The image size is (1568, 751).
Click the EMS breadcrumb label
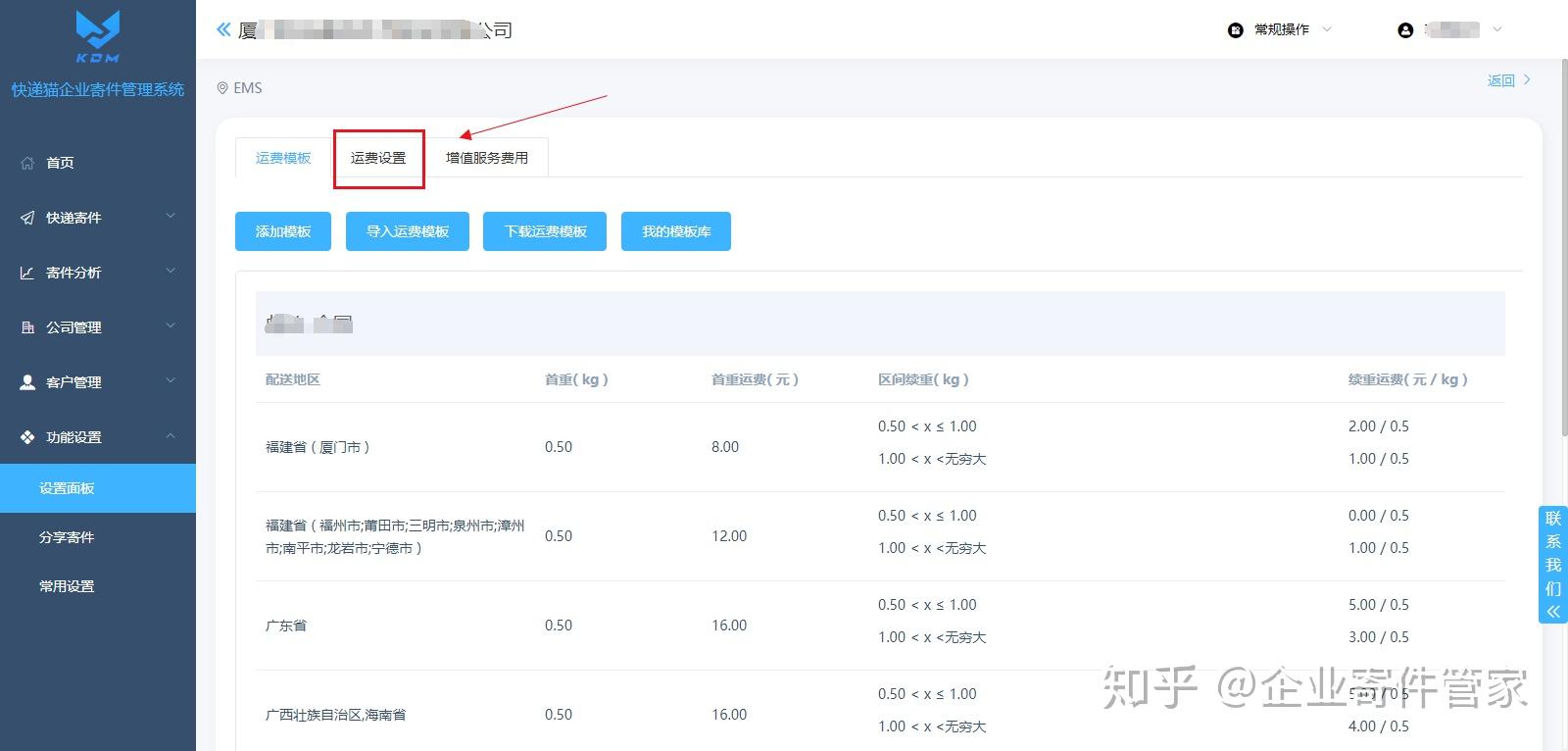tap(248, 88)
